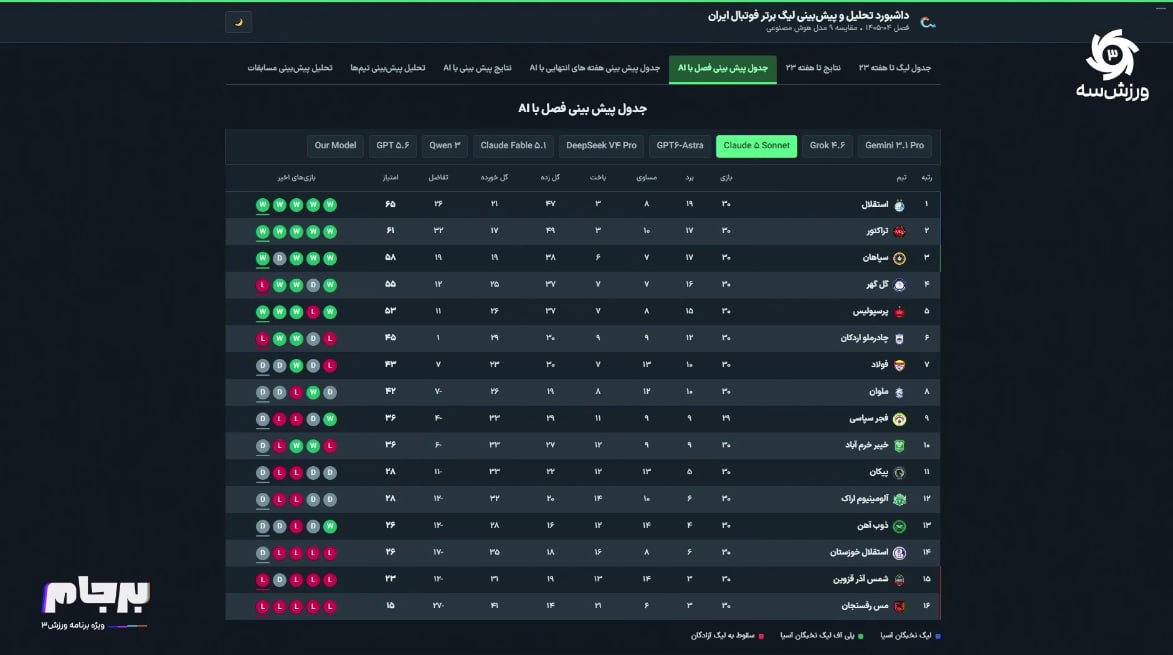Click the L form badge in گل گهر row
The image size is (1173, 655).
coord(263,286)
